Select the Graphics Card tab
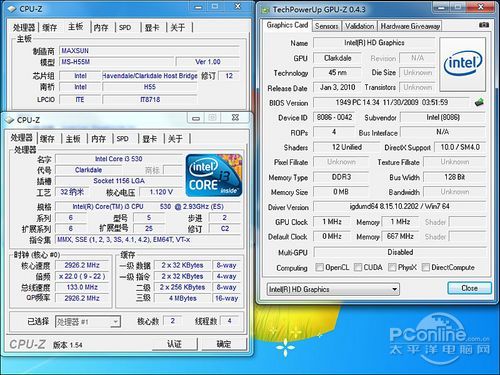 [287, 25]
